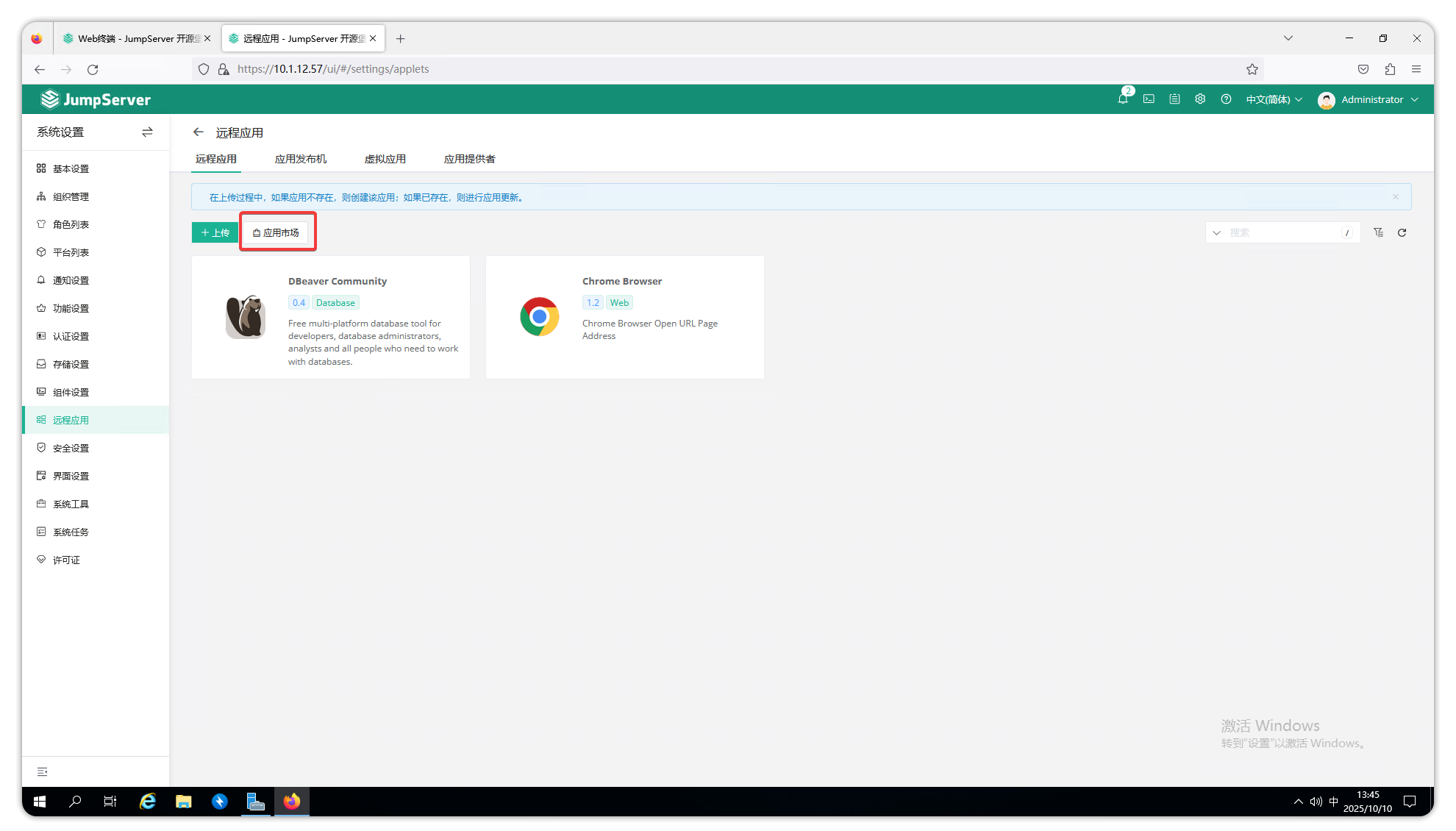
Task: Open the Chrome Browser applet card
Action: (x=624, y=317)
